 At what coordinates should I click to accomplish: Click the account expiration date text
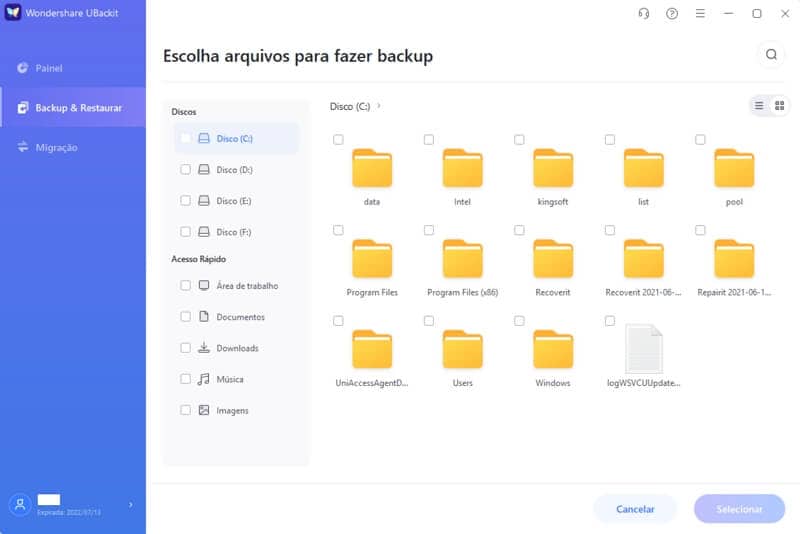coord(69,512)
